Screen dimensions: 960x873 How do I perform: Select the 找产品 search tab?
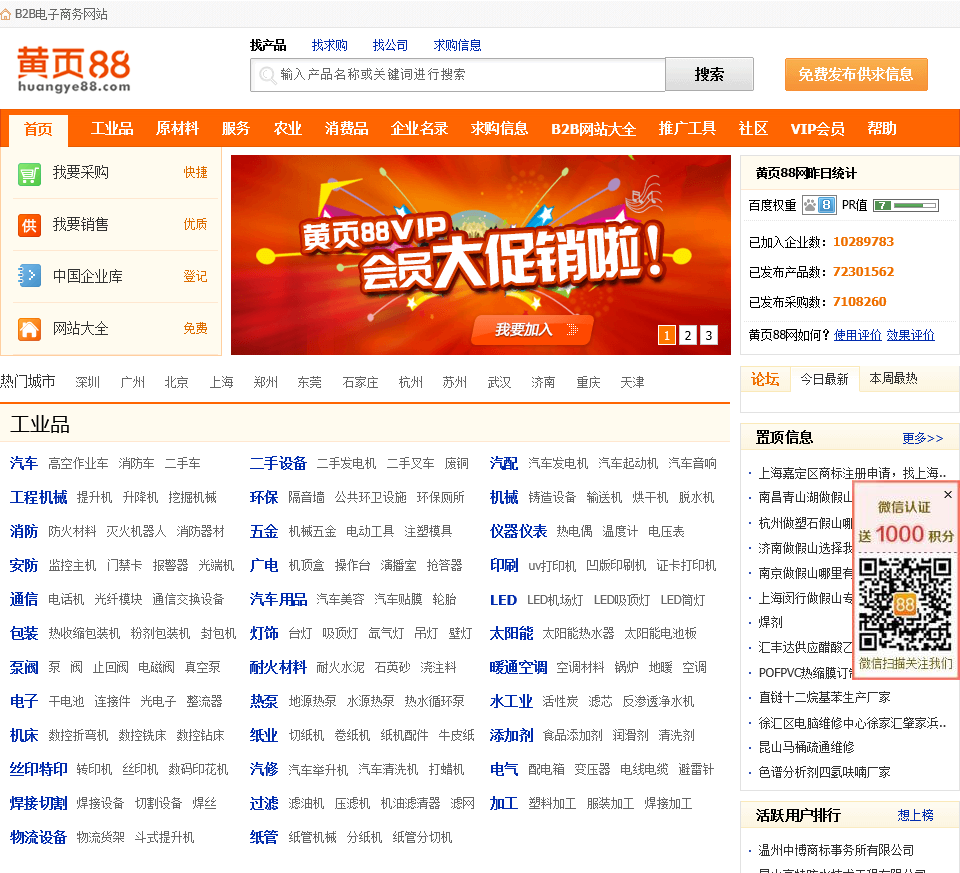pos(268,45)
